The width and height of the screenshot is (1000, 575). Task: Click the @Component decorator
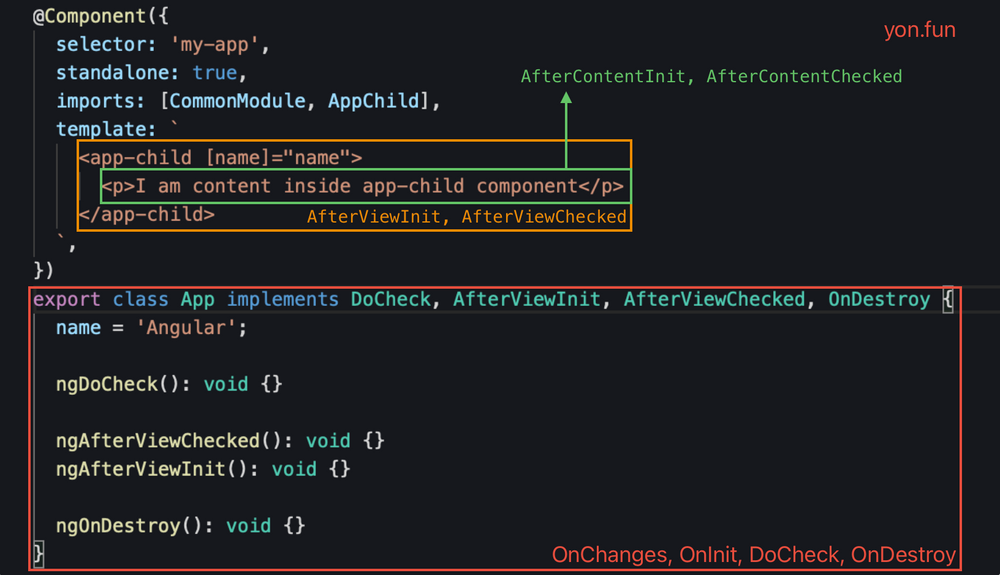(x=89, y=16)
